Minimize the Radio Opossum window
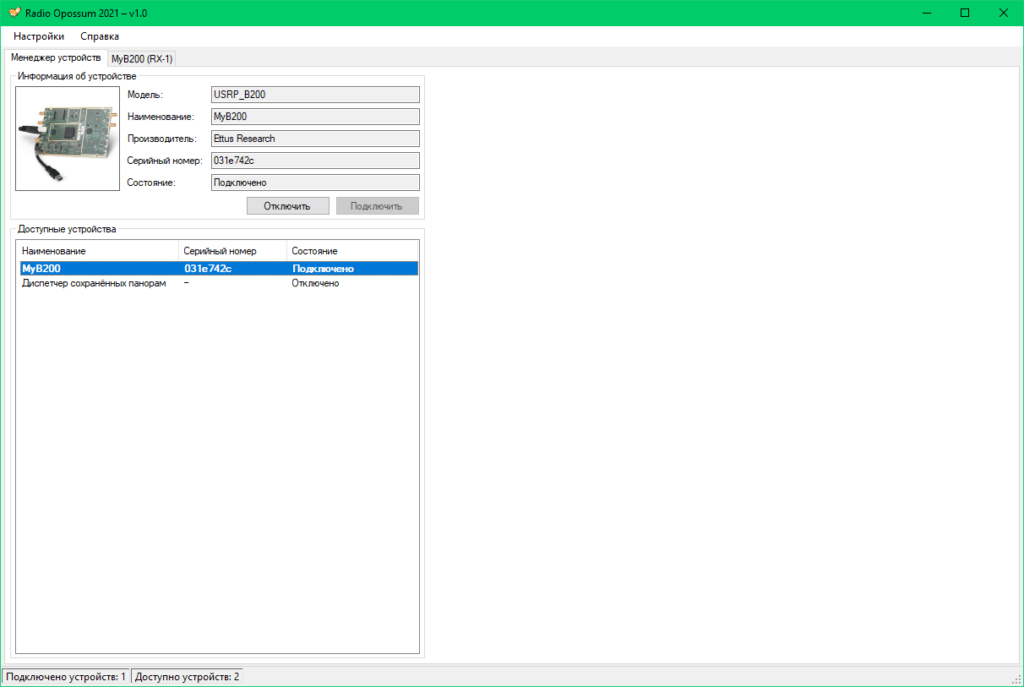This screenshot has height=687, width=1024. [x=918, y=13]
